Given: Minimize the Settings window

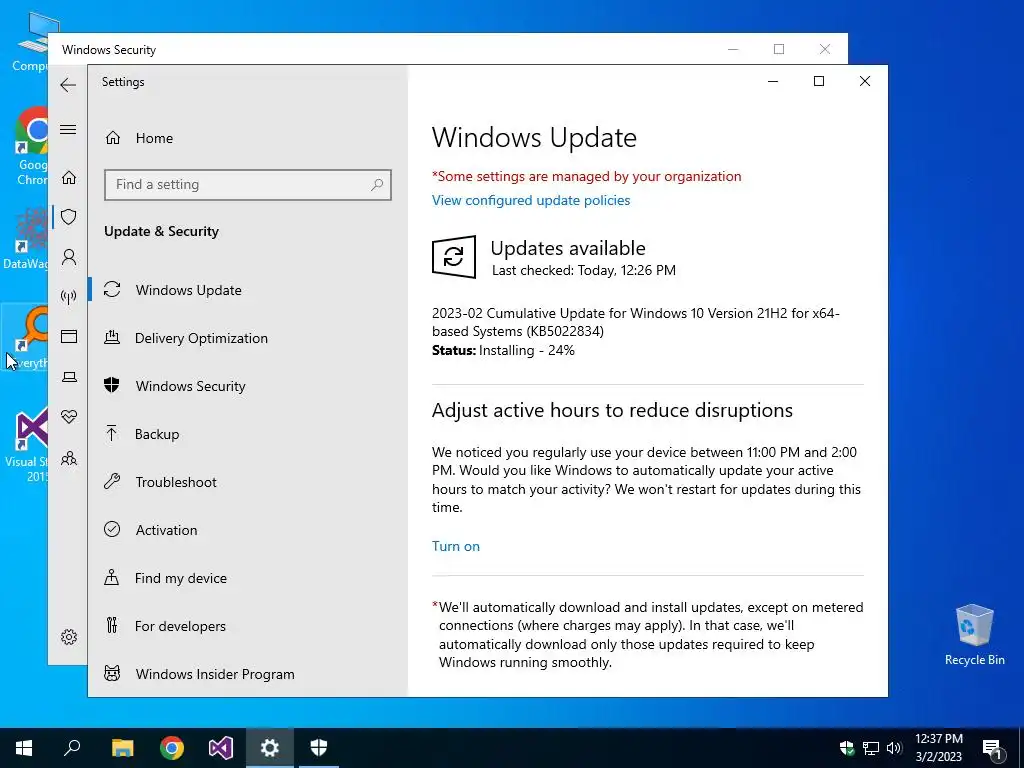Looking at the screenshot, I should (773, 81).
